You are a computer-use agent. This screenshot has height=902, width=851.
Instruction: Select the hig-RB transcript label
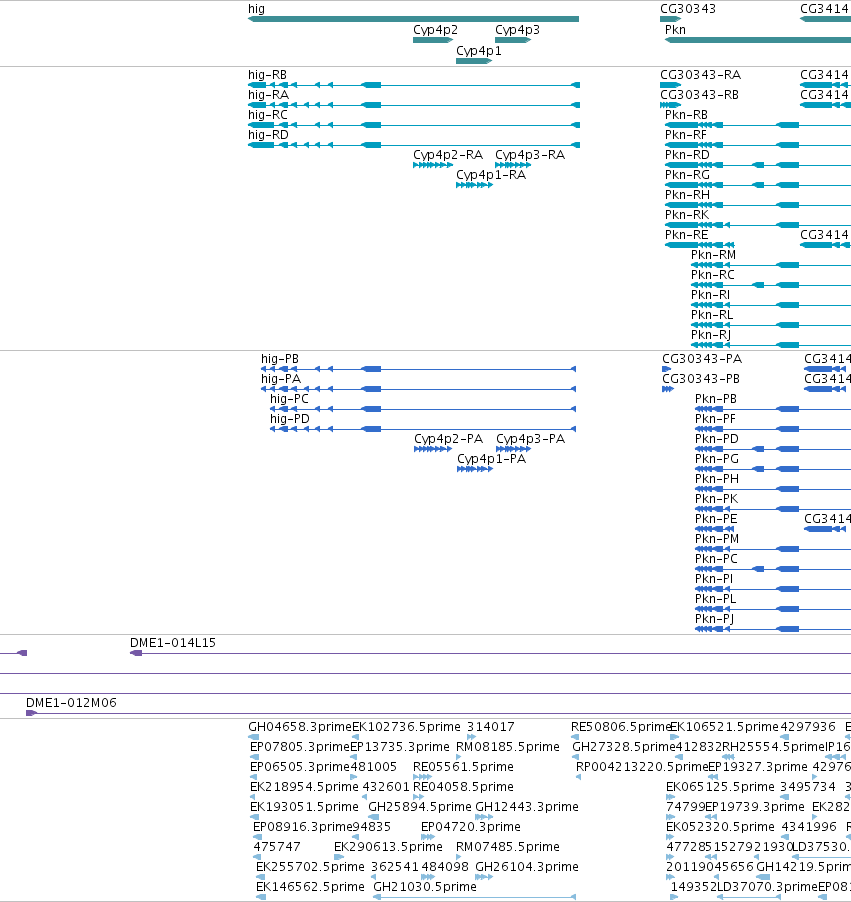coord(267,75)
